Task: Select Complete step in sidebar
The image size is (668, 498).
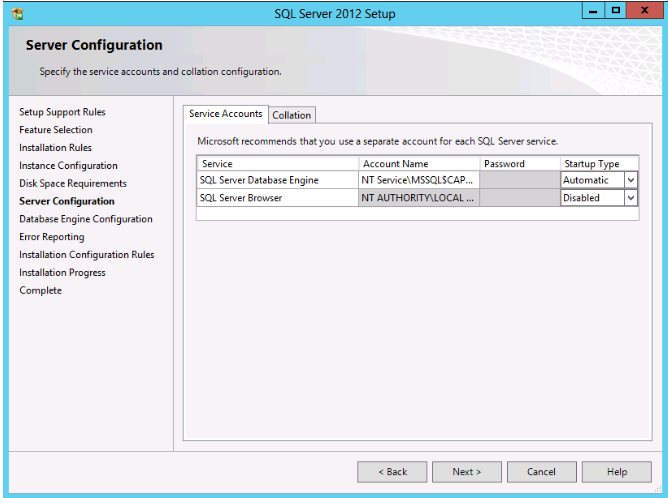Action: [x=40, y=291]
